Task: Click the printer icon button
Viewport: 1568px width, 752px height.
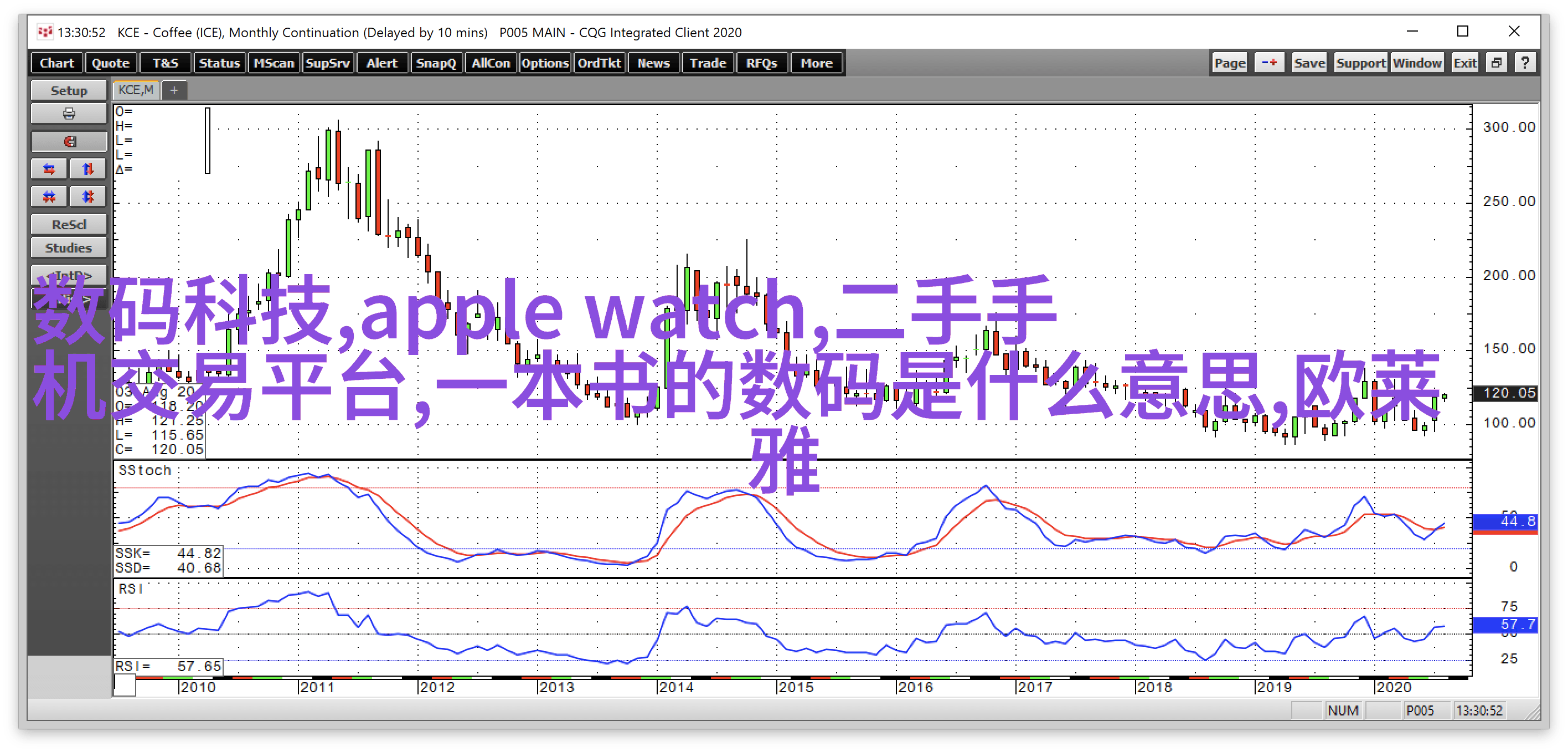Action: (x=69, y=114)
